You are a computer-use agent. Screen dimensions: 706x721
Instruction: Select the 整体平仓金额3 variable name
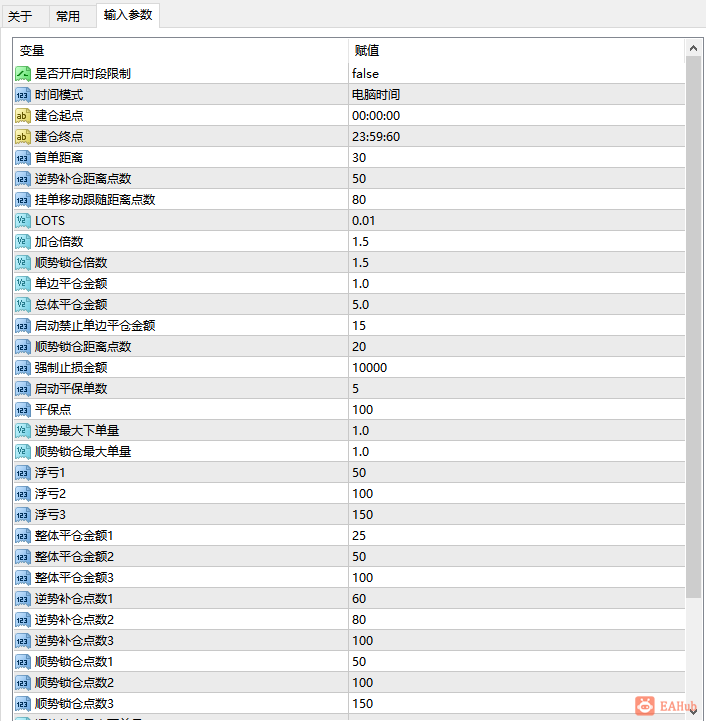(74, 578)
